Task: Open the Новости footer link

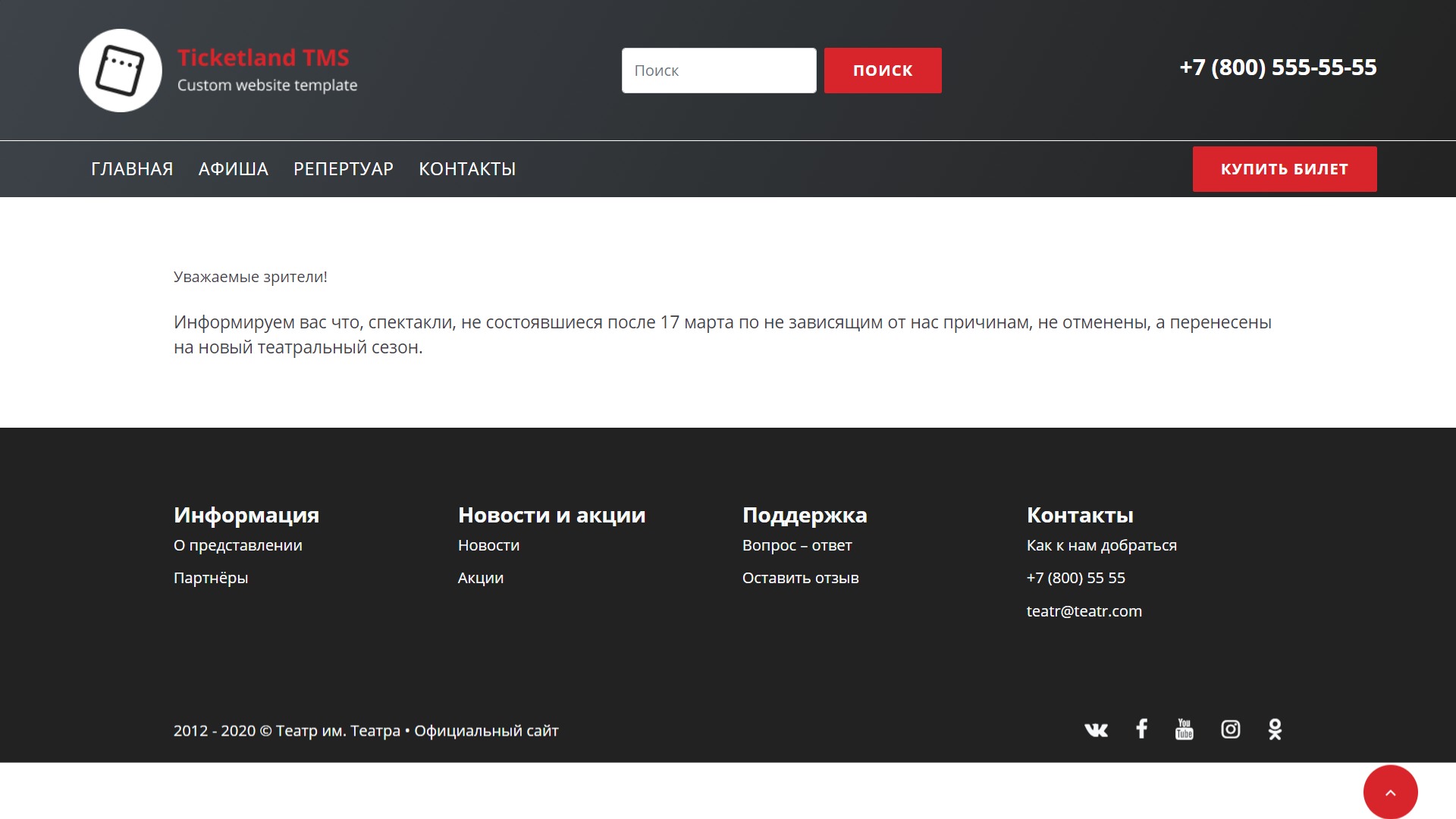Action: [x=489, y=545]
